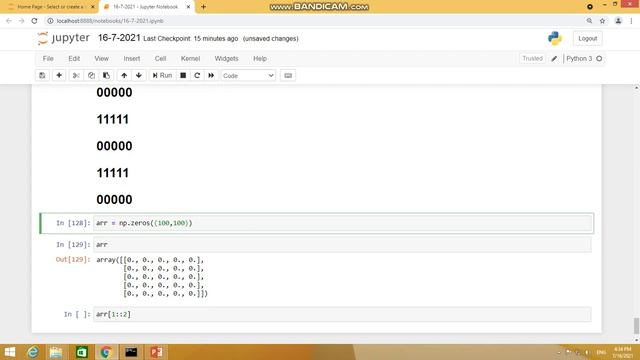The width and height of the screenshot is (640, 360).
Task: Rename the notebook title 16-7-2021
Action: pyautogui.click(x=119, y=38)
